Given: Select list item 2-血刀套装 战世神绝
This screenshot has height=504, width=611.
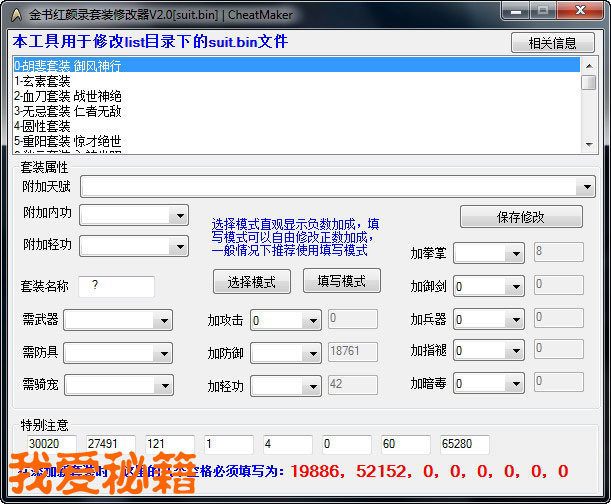Looking at the screenshot, I should [68, 96].
